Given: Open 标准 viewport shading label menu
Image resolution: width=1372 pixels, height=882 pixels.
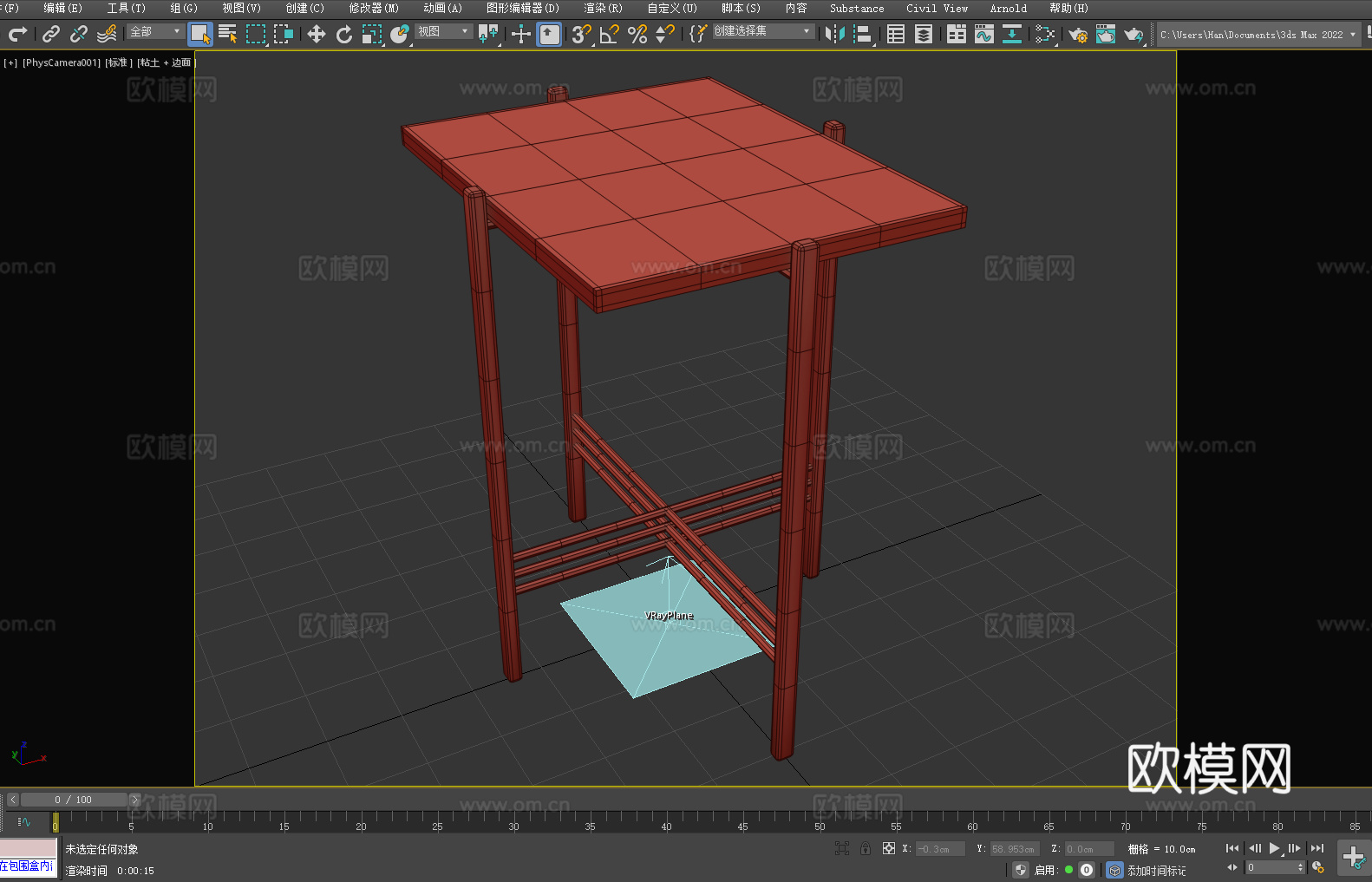Looking at the screenshot, I should click(119, 62).
